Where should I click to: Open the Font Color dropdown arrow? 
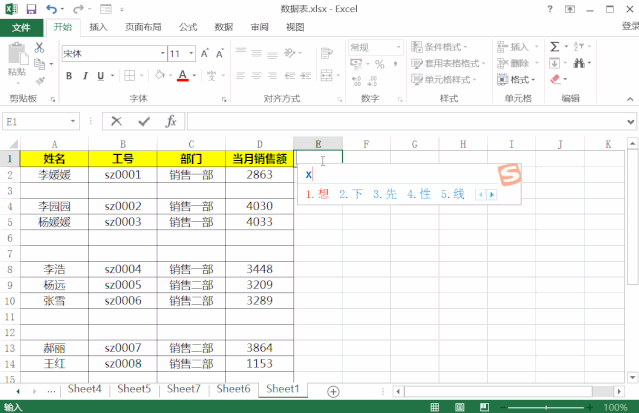coord(194,75)
